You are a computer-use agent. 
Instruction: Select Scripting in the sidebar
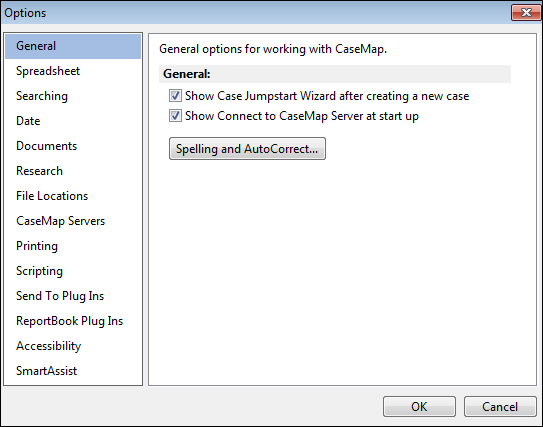pos(39,271)
